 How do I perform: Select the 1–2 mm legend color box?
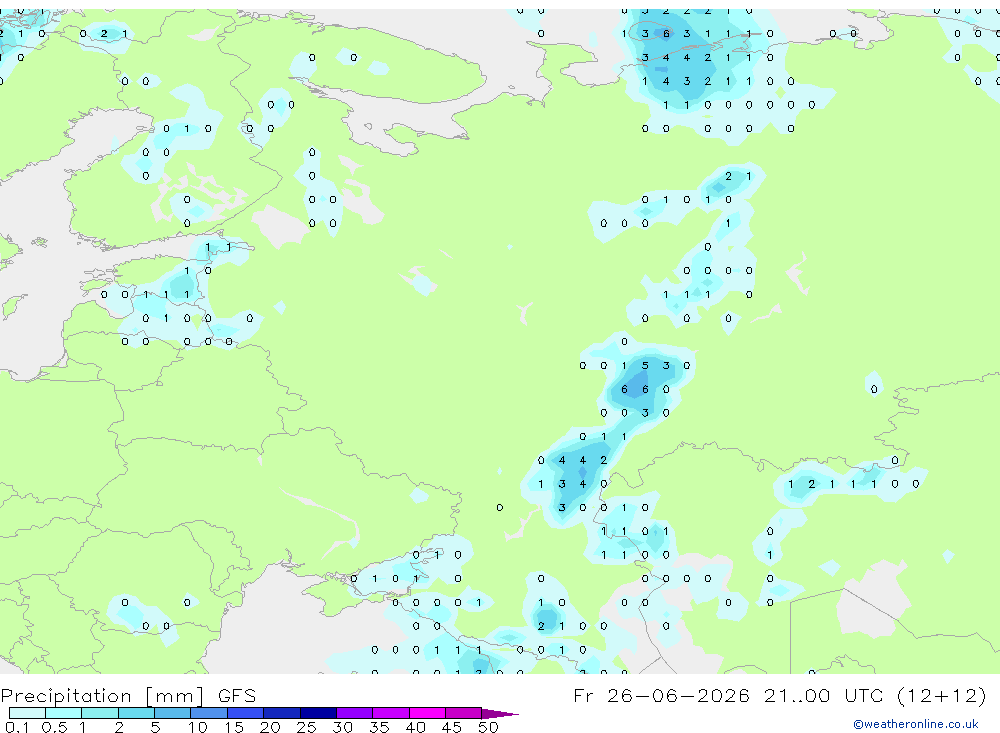point(100,713)
